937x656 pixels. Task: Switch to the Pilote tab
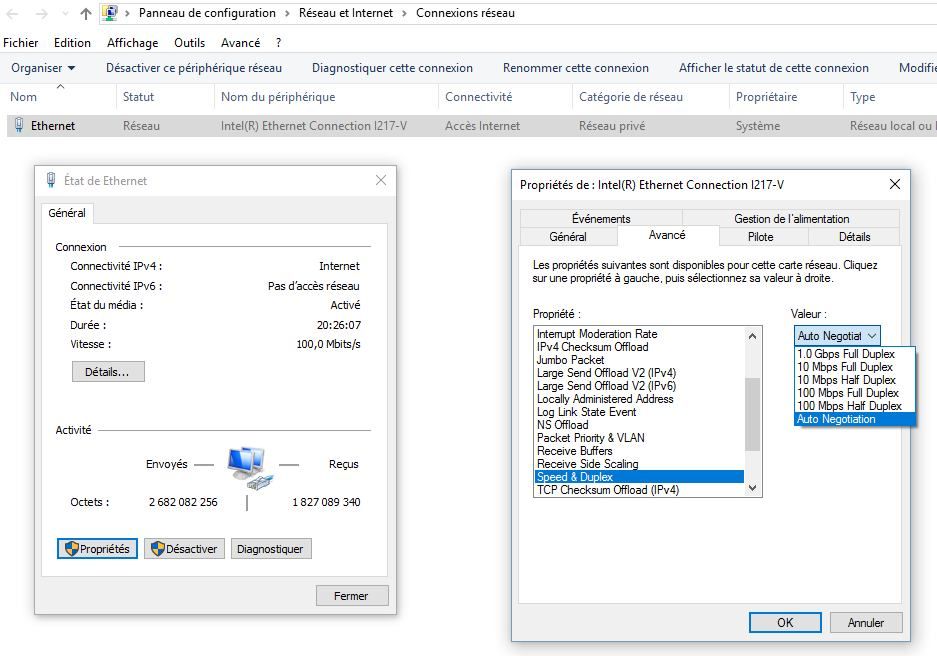click(760, 237)
